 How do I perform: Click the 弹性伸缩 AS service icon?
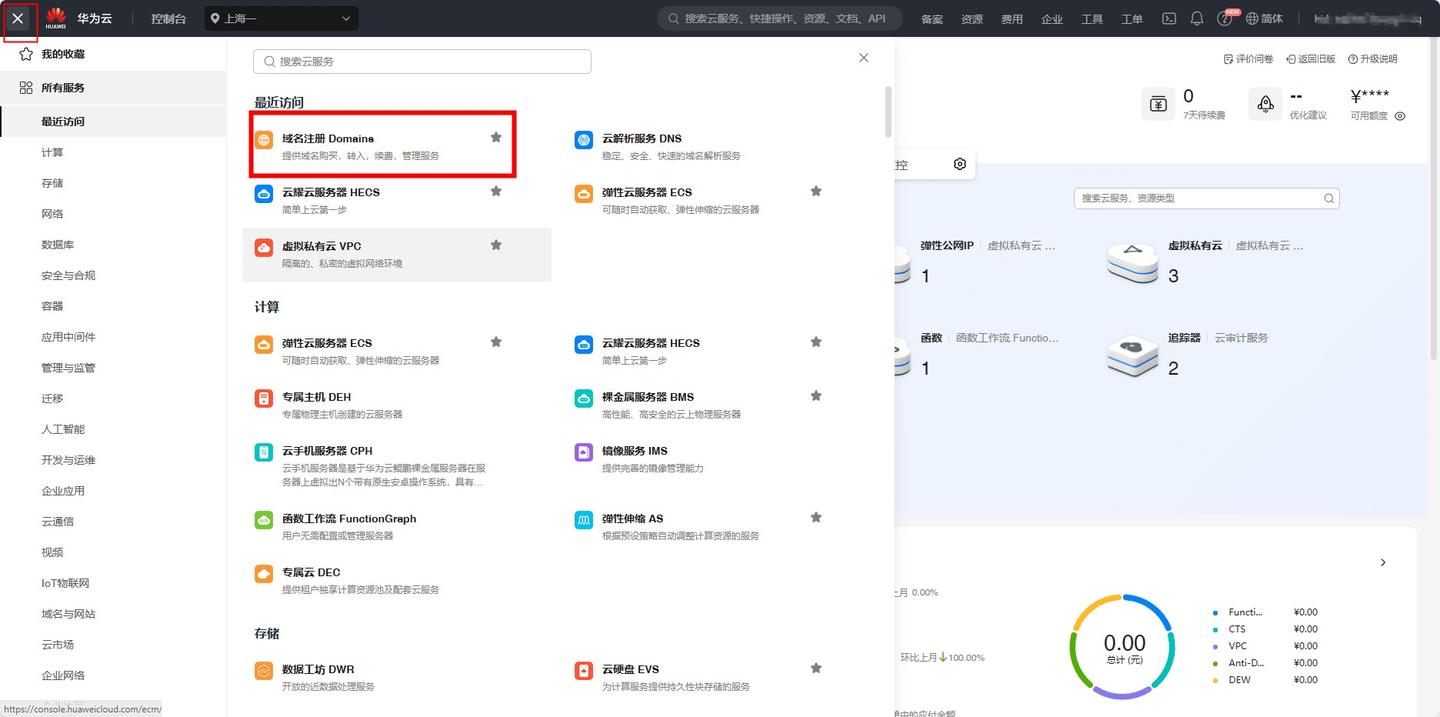584,520
